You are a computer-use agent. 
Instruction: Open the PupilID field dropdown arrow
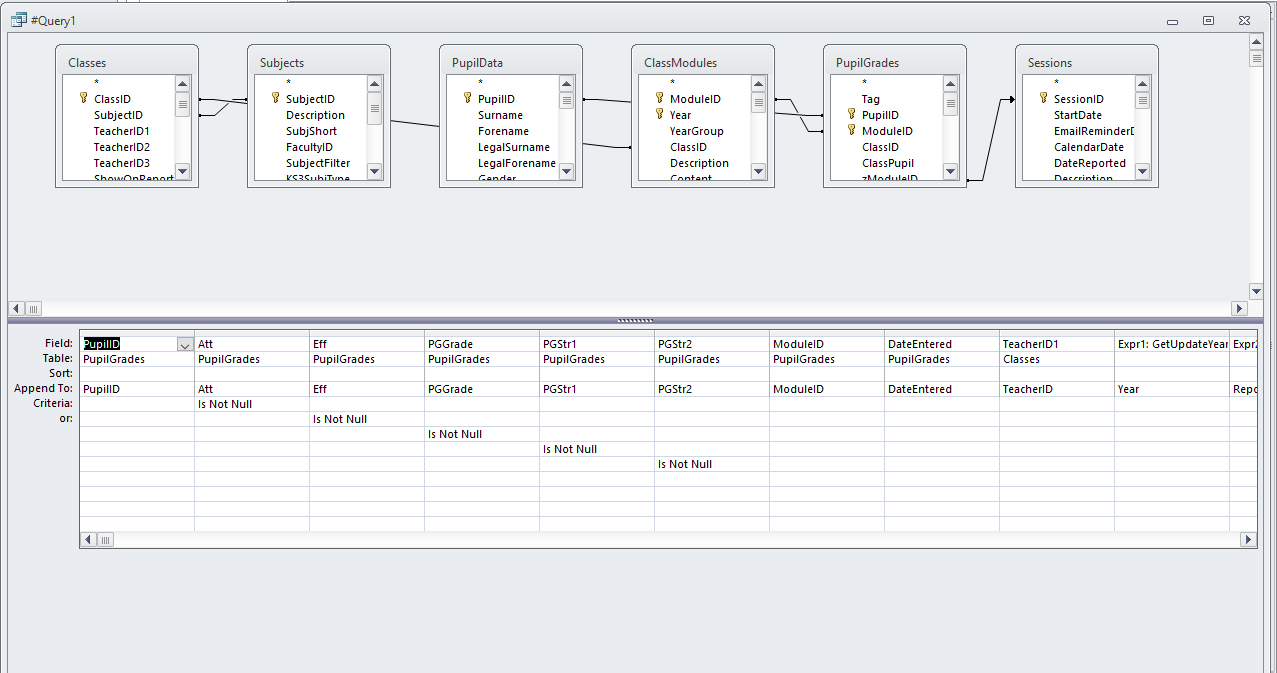(x=184, y=344)
